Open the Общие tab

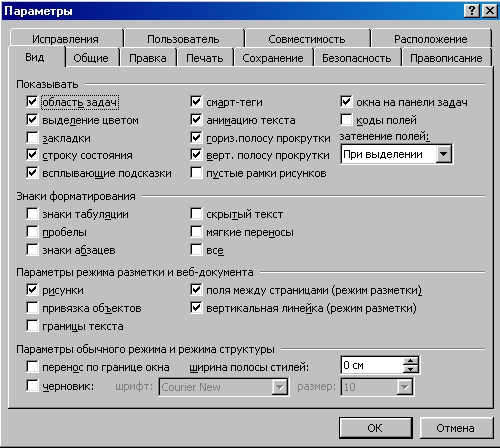tap(91, 58)
